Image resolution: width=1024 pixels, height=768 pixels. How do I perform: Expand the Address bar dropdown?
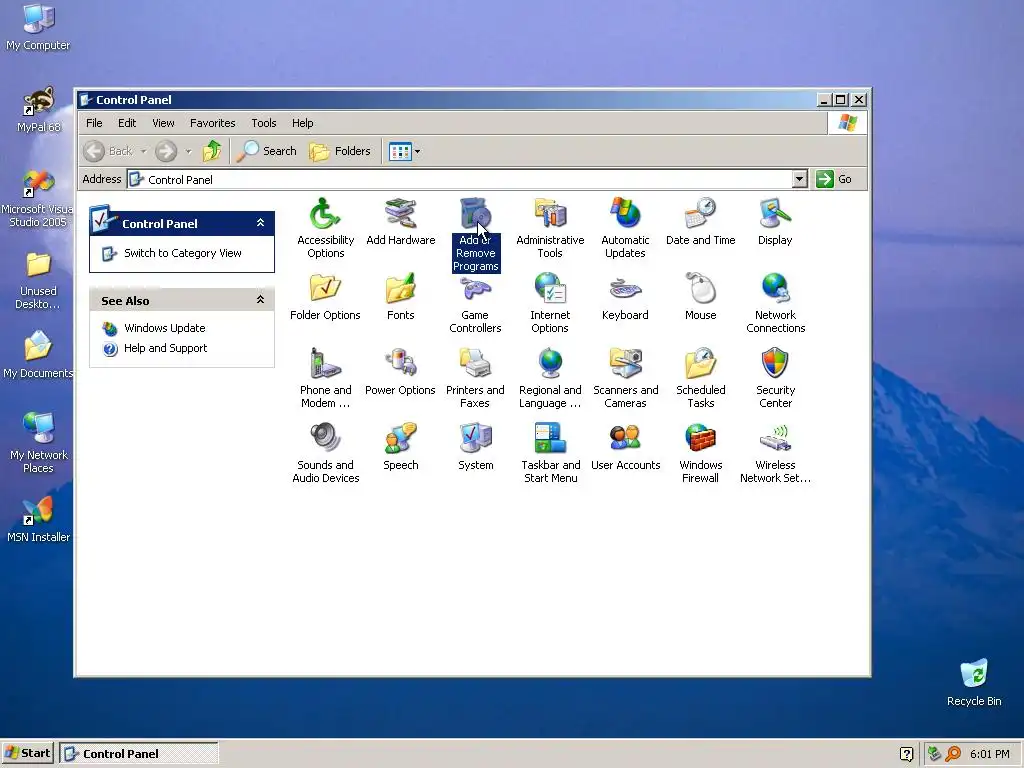[x=799, y=179]
